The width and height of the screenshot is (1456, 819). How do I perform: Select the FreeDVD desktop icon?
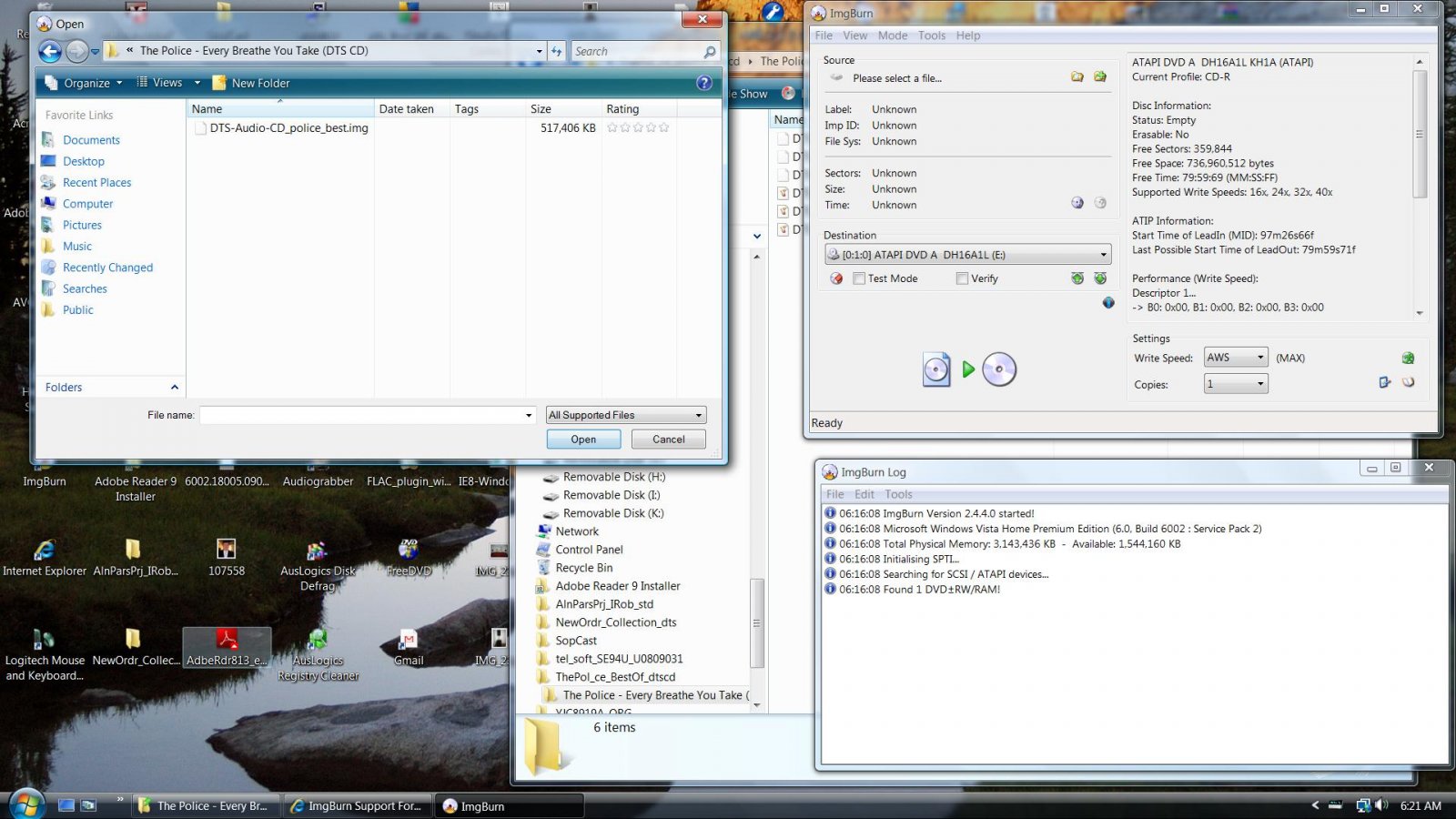point(409,558)
